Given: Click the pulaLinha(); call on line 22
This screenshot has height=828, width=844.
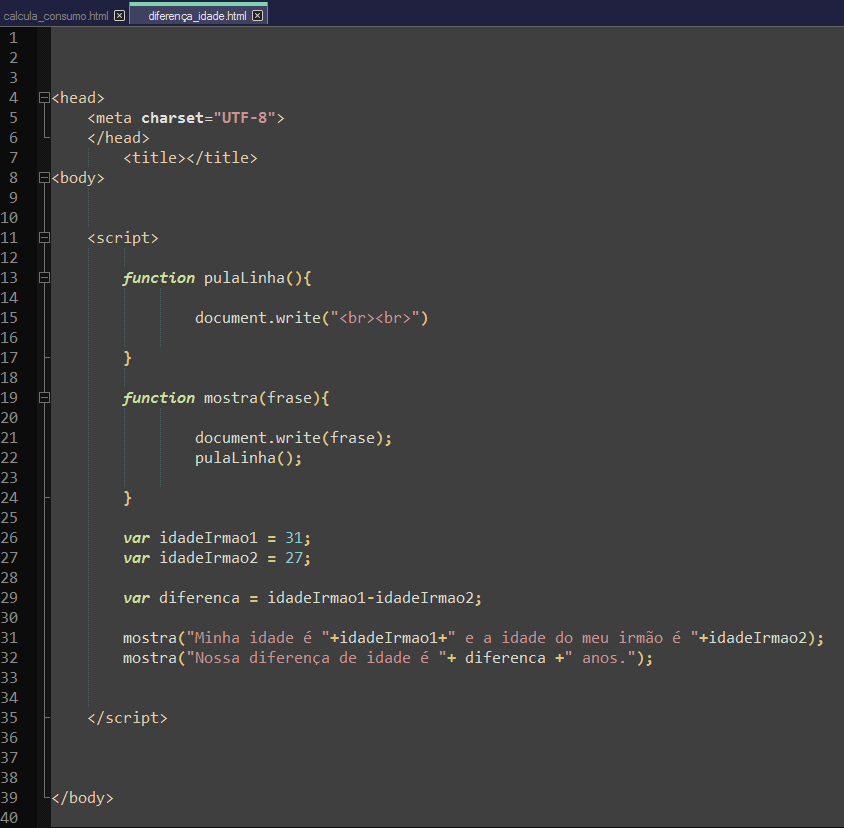Looking at the screenshot, I should click(249, 458).
